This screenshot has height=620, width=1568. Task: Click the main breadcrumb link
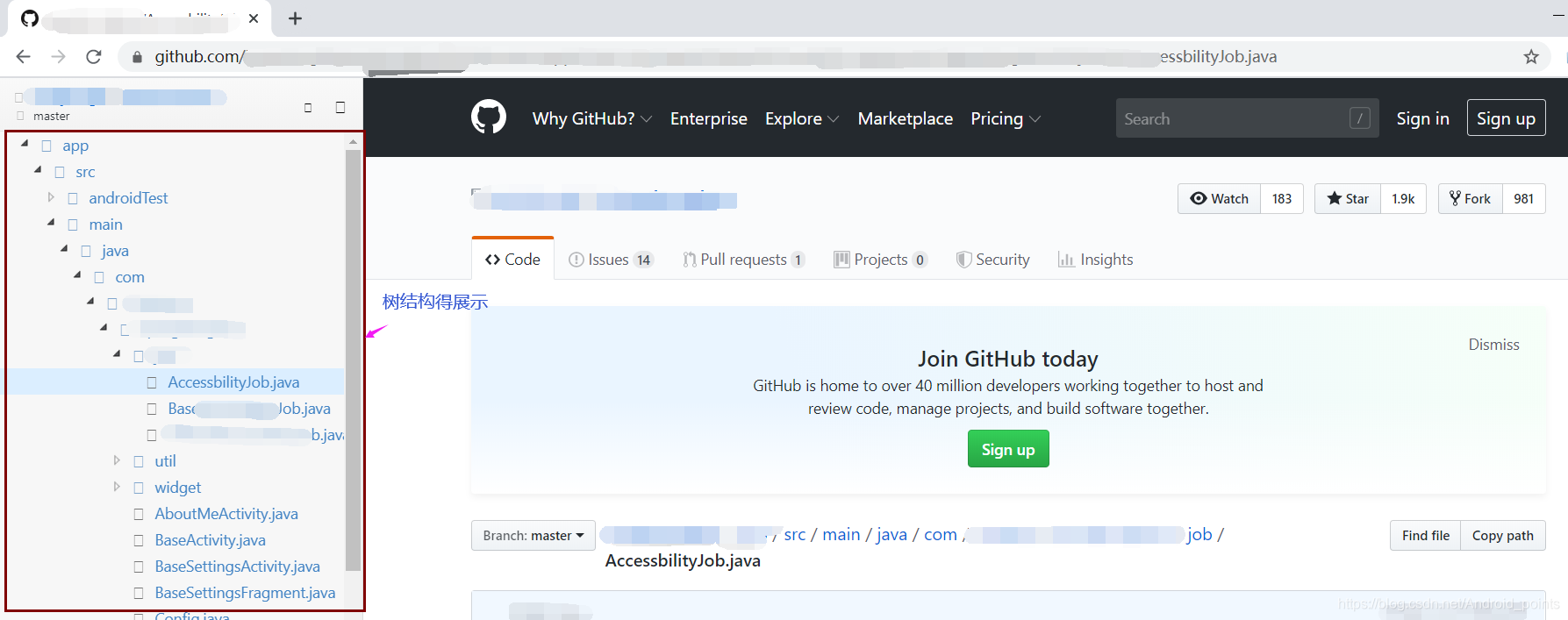click(841, 534)
